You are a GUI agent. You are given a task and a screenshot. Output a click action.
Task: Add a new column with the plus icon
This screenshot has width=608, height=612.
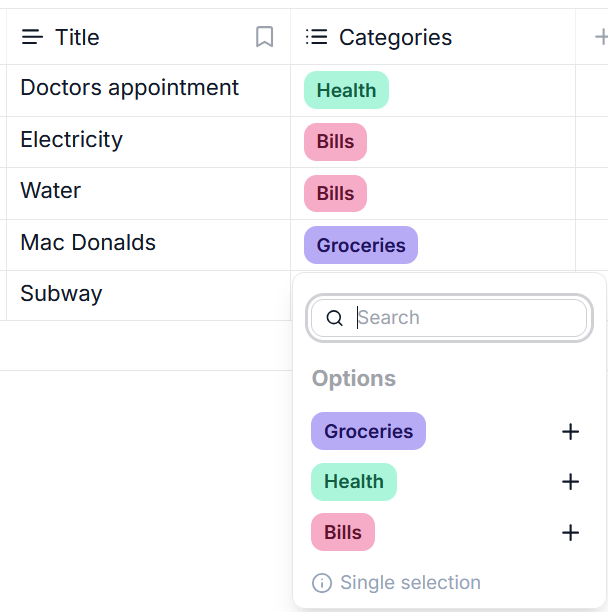(601, 37)
